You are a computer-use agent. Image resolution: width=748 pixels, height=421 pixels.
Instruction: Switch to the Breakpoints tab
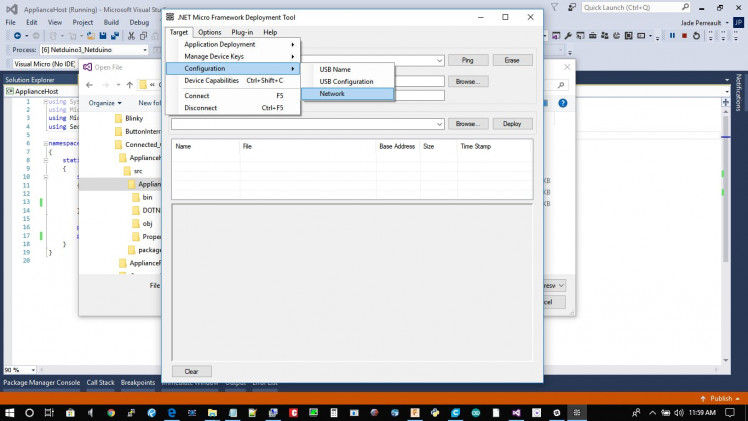[138, 382]
